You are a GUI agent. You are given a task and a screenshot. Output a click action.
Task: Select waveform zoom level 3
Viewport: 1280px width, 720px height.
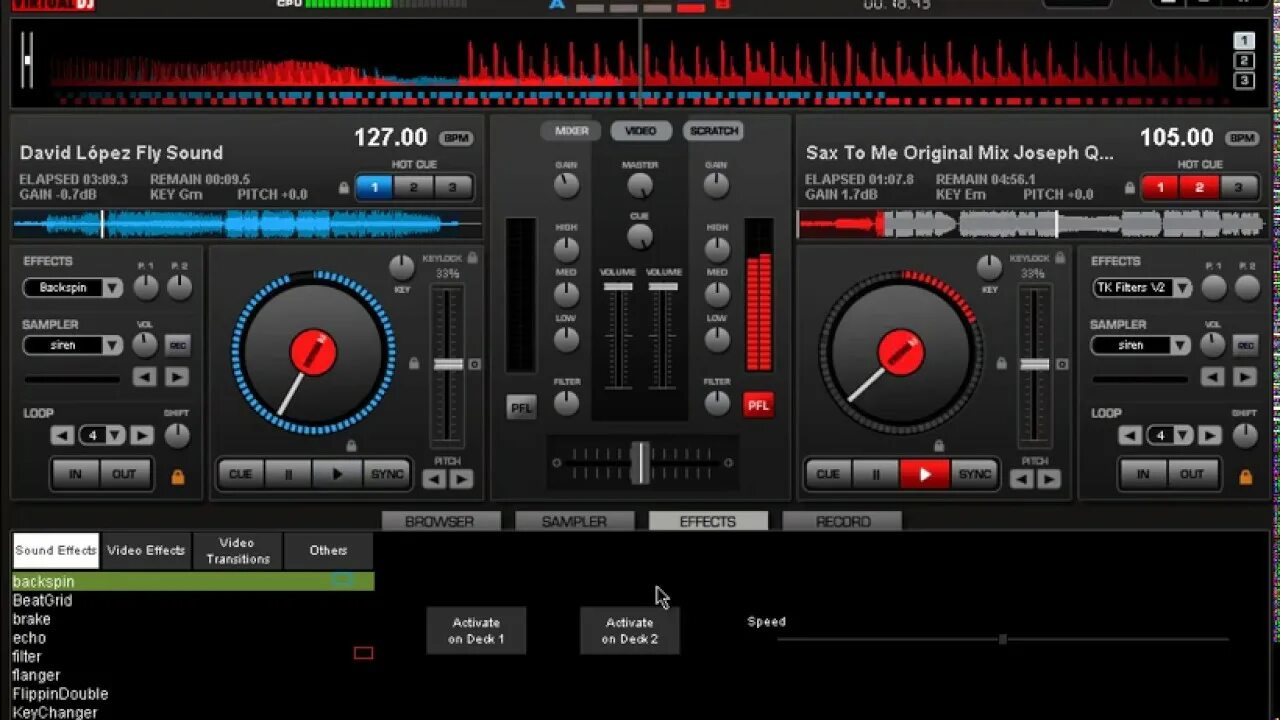tap(1244, 81)
